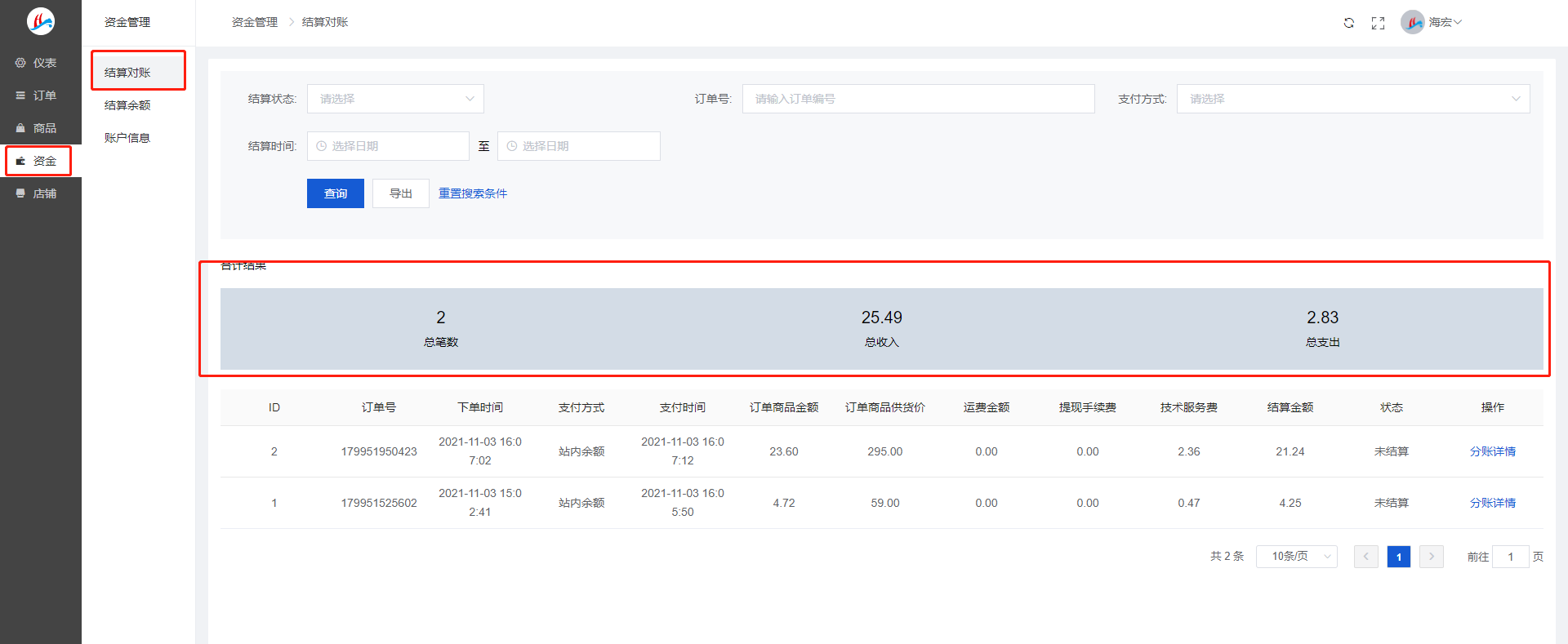Screen dimensions: 1568x644
Task: Pick the settlement start date
Action: click(388, 146)
